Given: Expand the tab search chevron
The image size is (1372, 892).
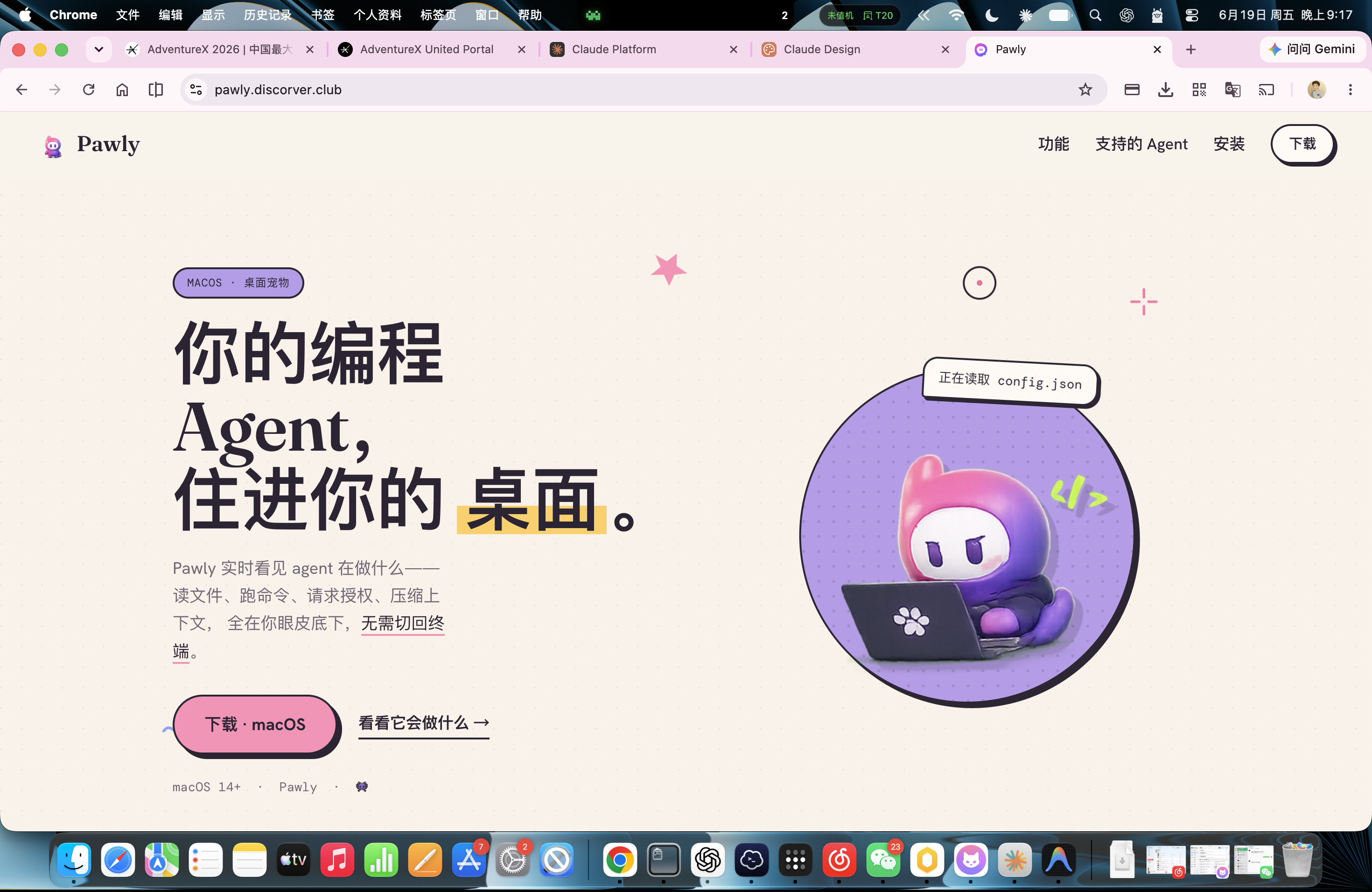Looking at the screenshot, I should (x=98, y=49).
